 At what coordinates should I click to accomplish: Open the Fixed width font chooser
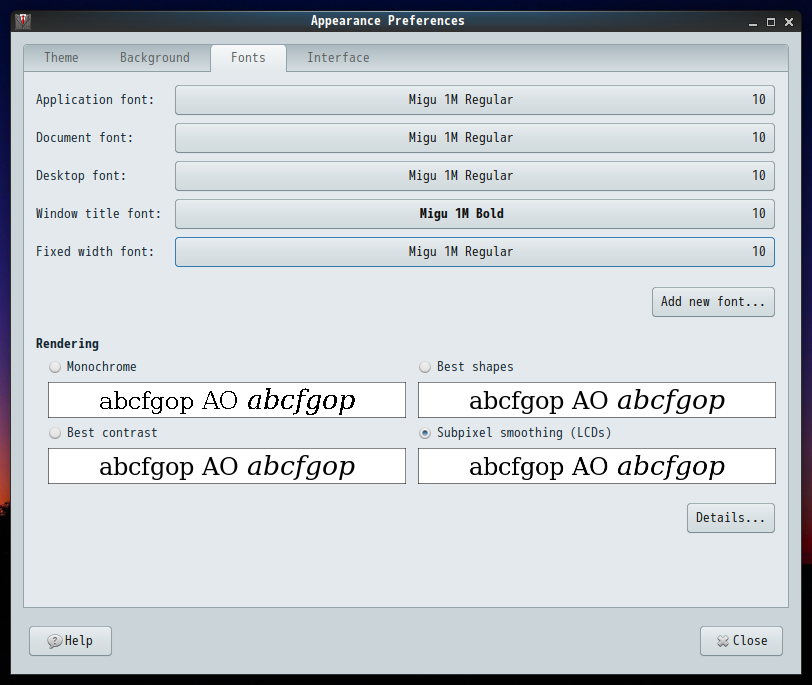(474, 252)
